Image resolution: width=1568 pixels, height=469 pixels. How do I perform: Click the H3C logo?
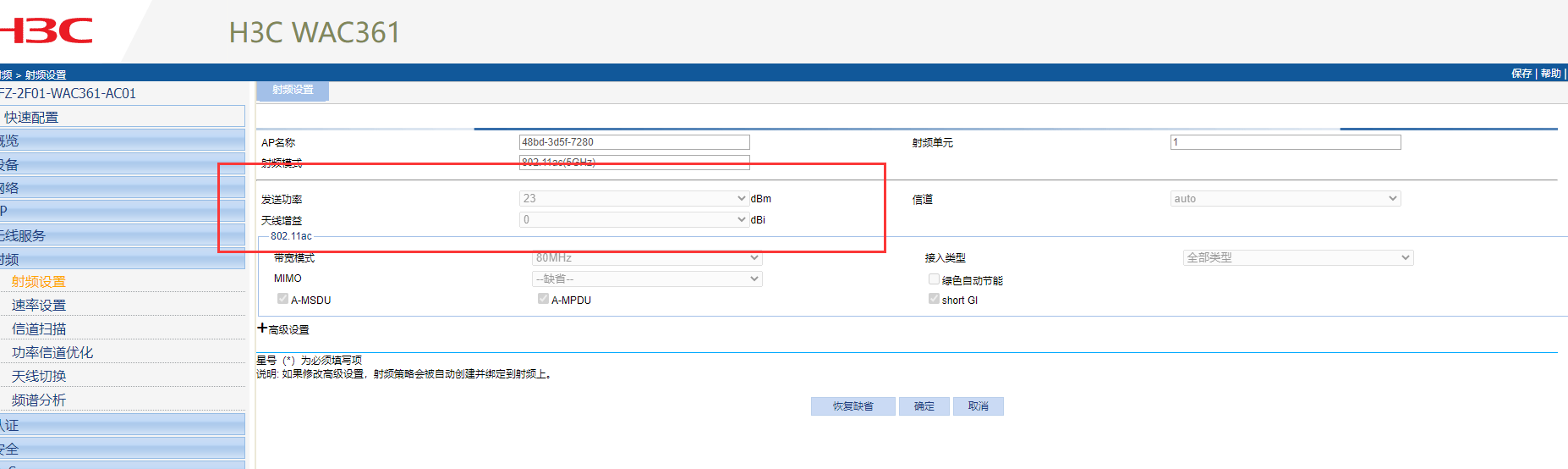(x=47, y=31)
